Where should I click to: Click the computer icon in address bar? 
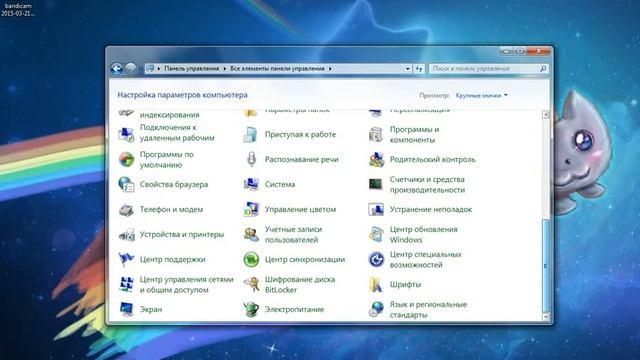pyautogui.click(x=150, y=69)
